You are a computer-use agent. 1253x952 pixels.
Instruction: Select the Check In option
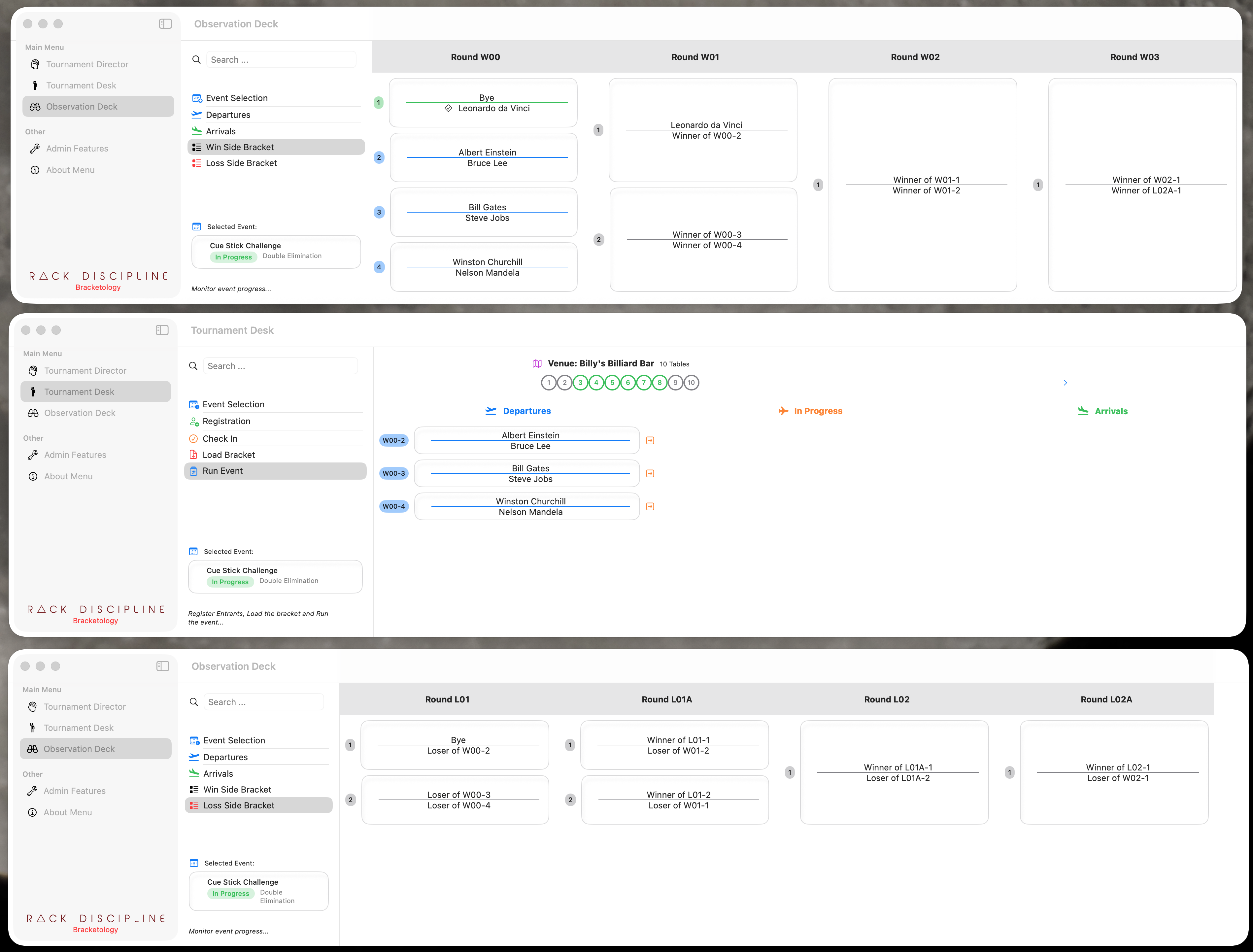(x=220, y=438)
